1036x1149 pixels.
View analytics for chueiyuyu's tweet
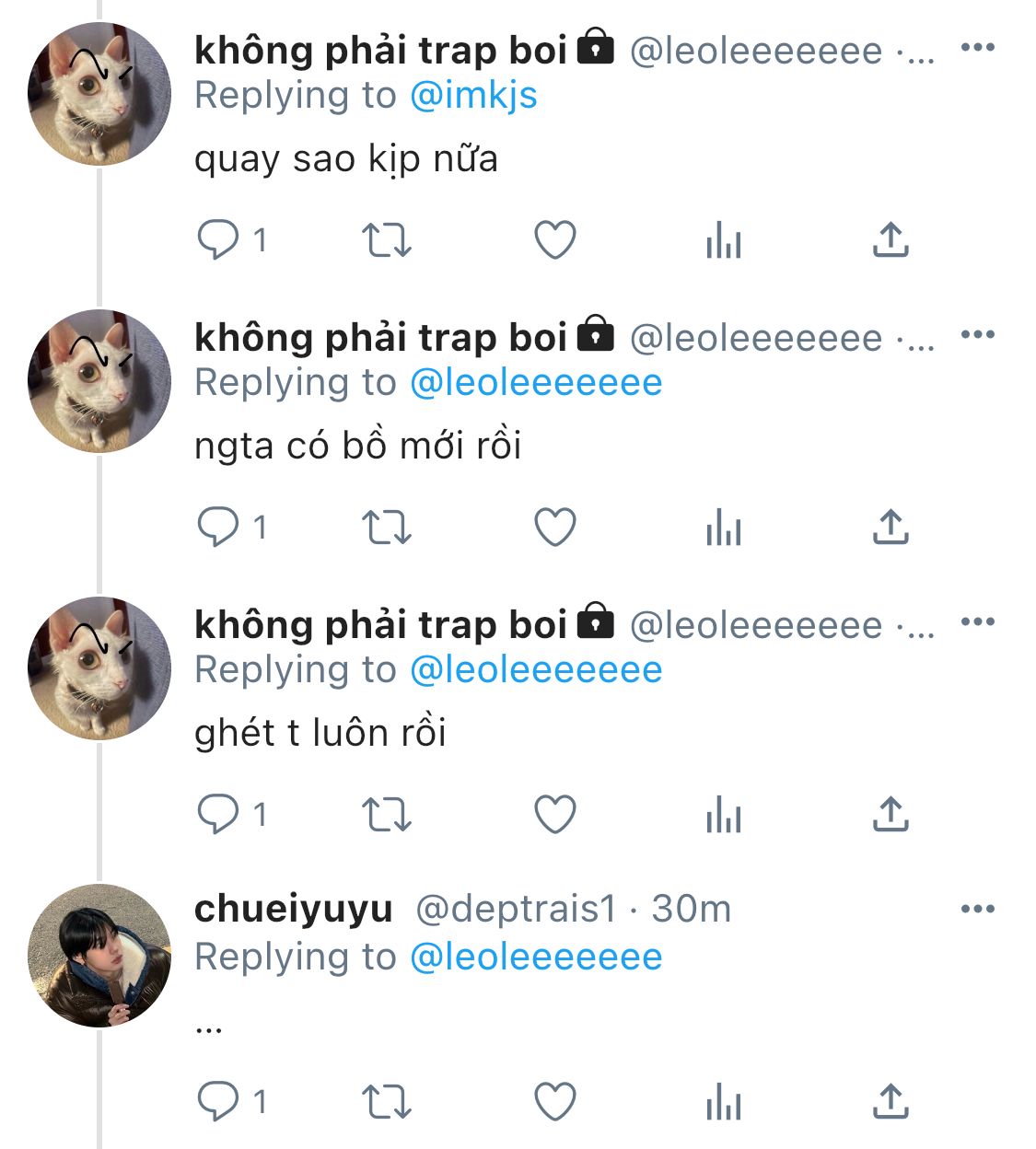click(723, 1102)
